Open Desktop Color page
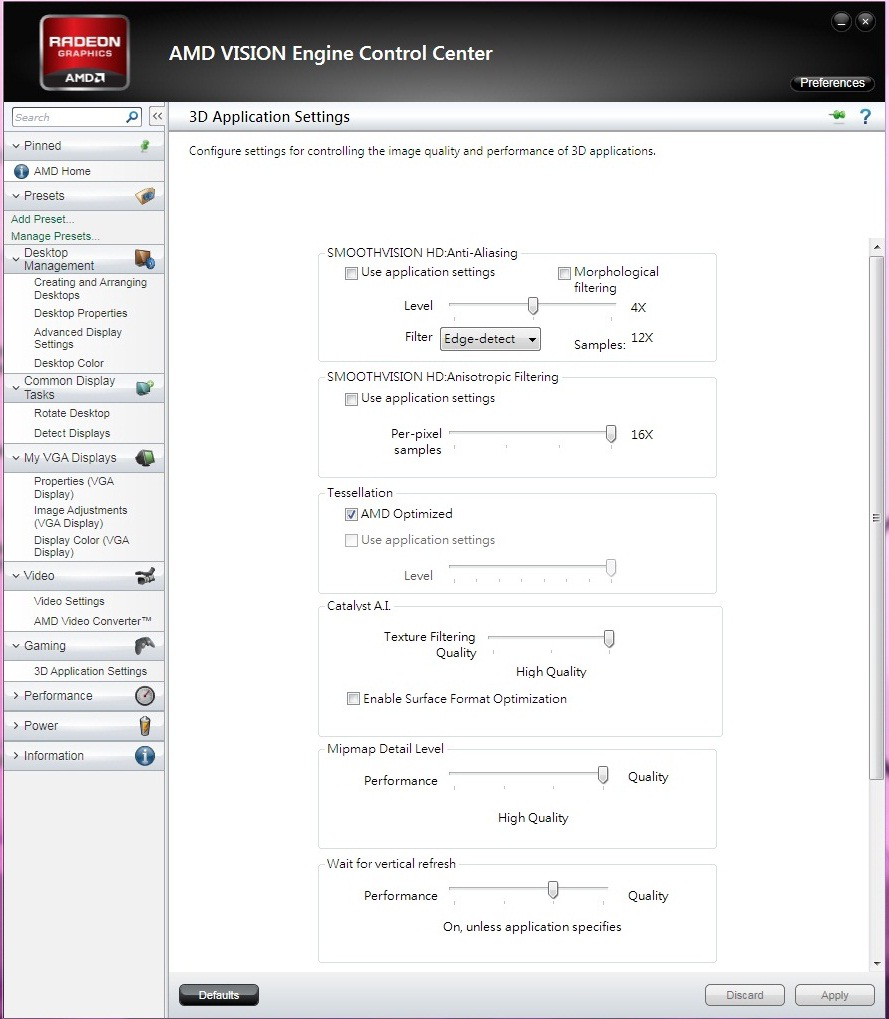 click(69, 363)
